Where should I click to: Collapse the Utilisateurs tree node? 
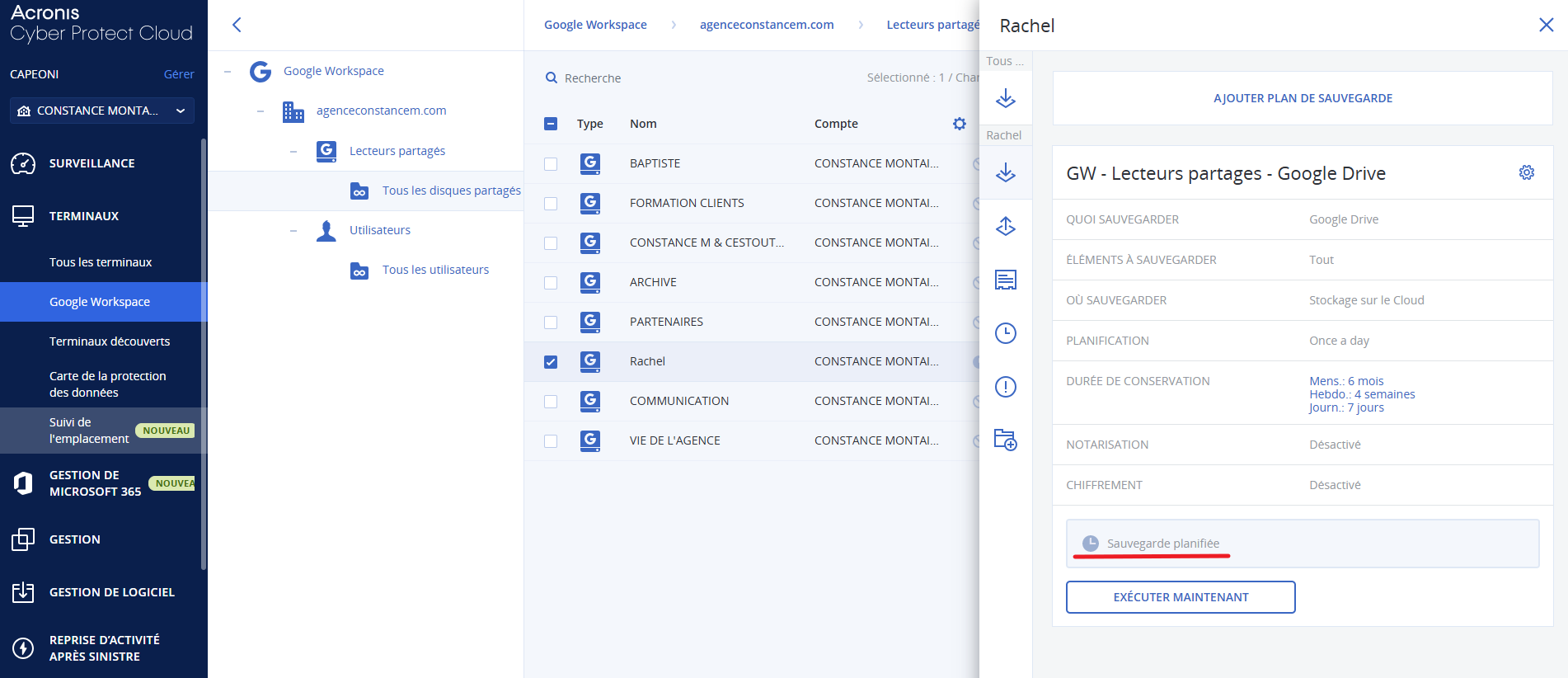[293, 230]
